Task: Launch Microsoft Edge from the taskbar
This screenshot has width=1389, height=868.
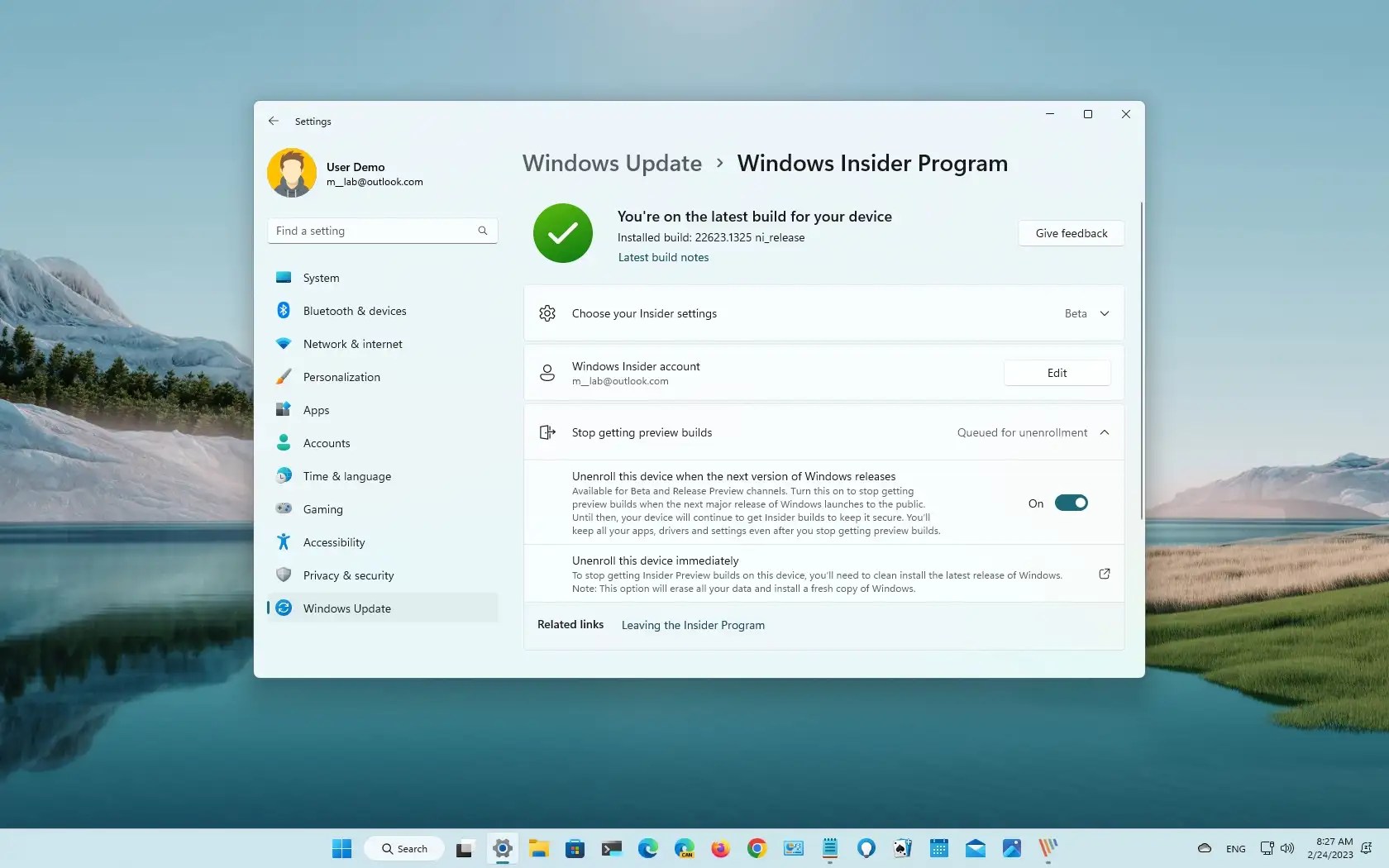Action: 647,848
